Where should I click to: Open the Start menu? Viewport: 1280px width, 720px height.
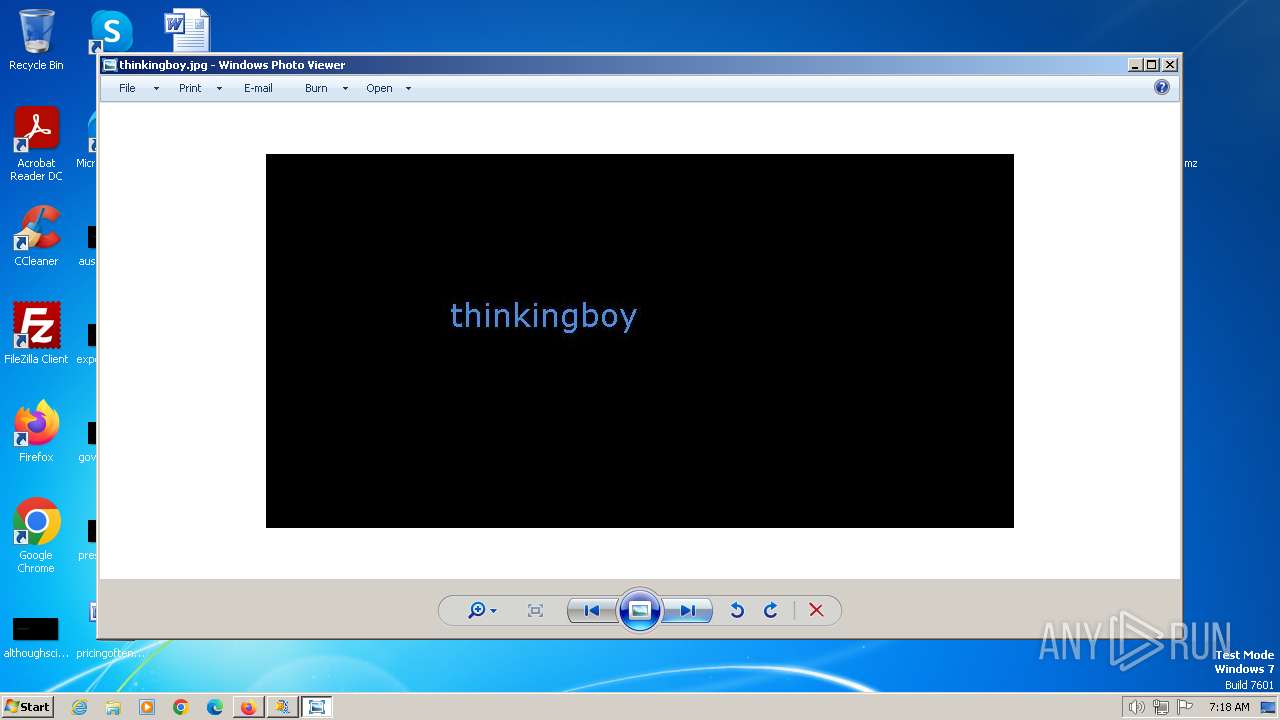point(28,706)
